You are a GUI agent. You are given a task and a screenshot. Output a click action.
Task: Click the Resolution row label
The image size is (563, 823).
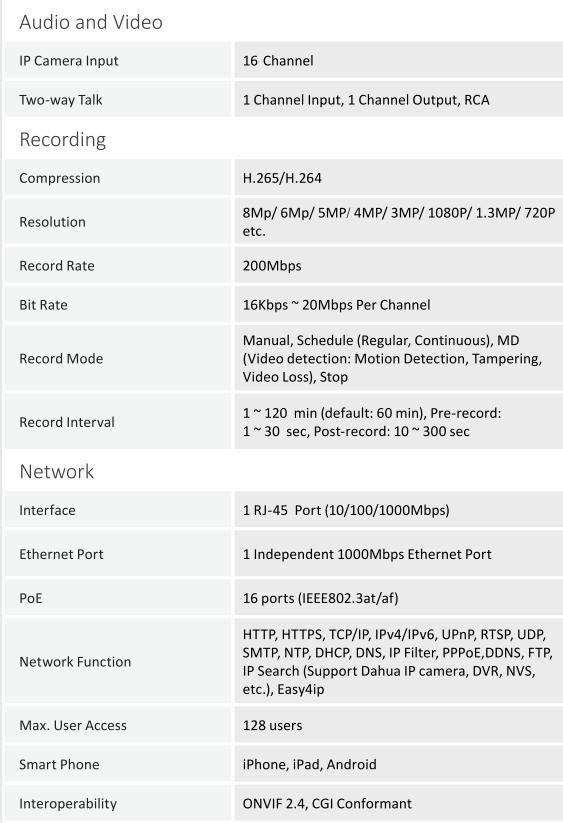pos(52,222)
